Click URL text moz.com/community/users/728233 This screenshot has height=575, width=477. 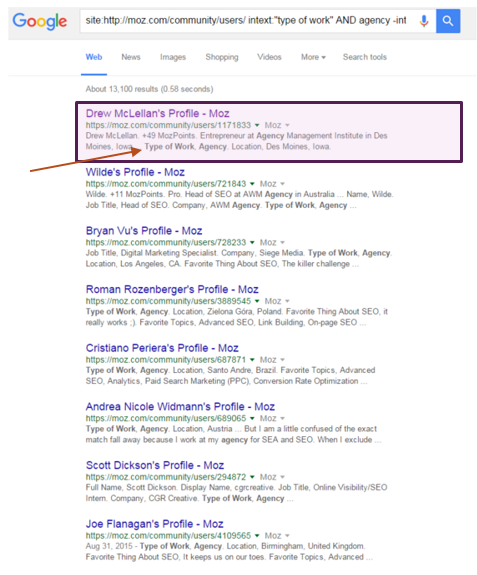click(x=166, y=242)
